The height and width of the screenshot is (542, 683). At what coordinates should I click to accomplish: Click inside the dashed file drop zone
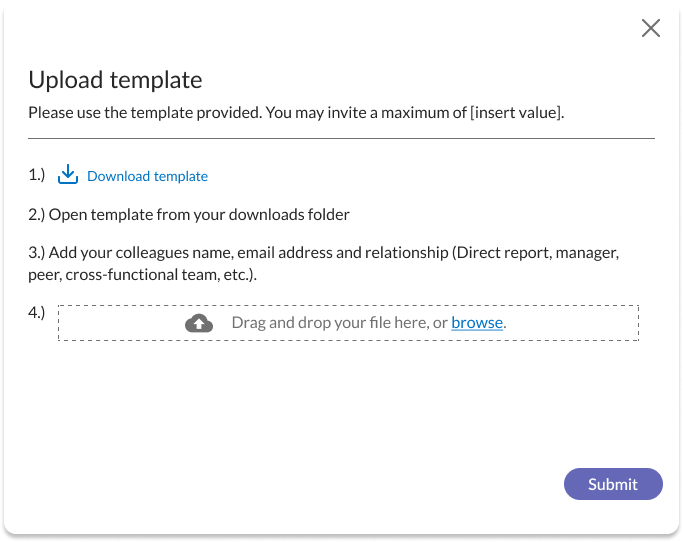pos(348,323)
